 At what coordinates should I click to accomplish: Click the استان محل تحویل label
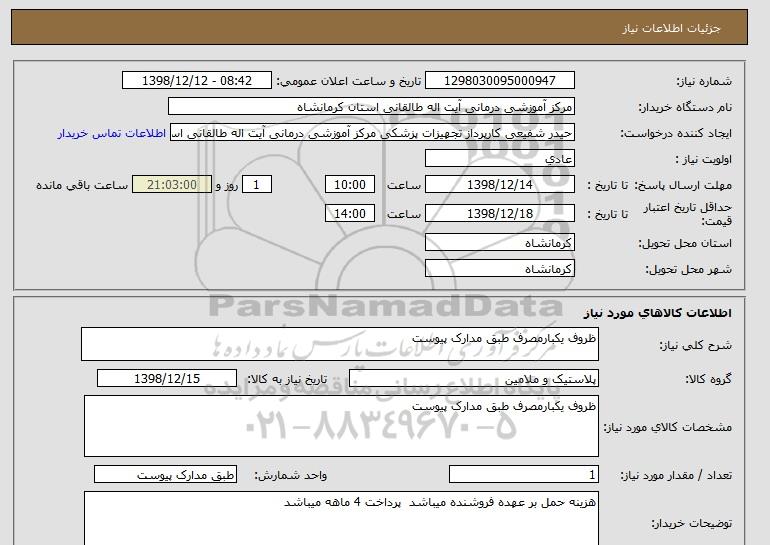coord(685,243)
